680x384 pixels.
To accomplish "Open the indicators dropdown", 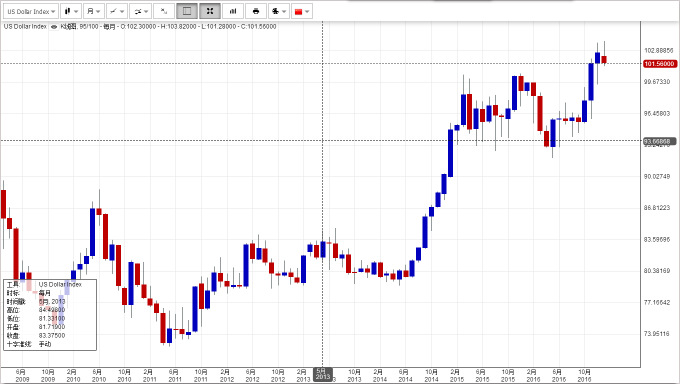I will coord(140,11).
